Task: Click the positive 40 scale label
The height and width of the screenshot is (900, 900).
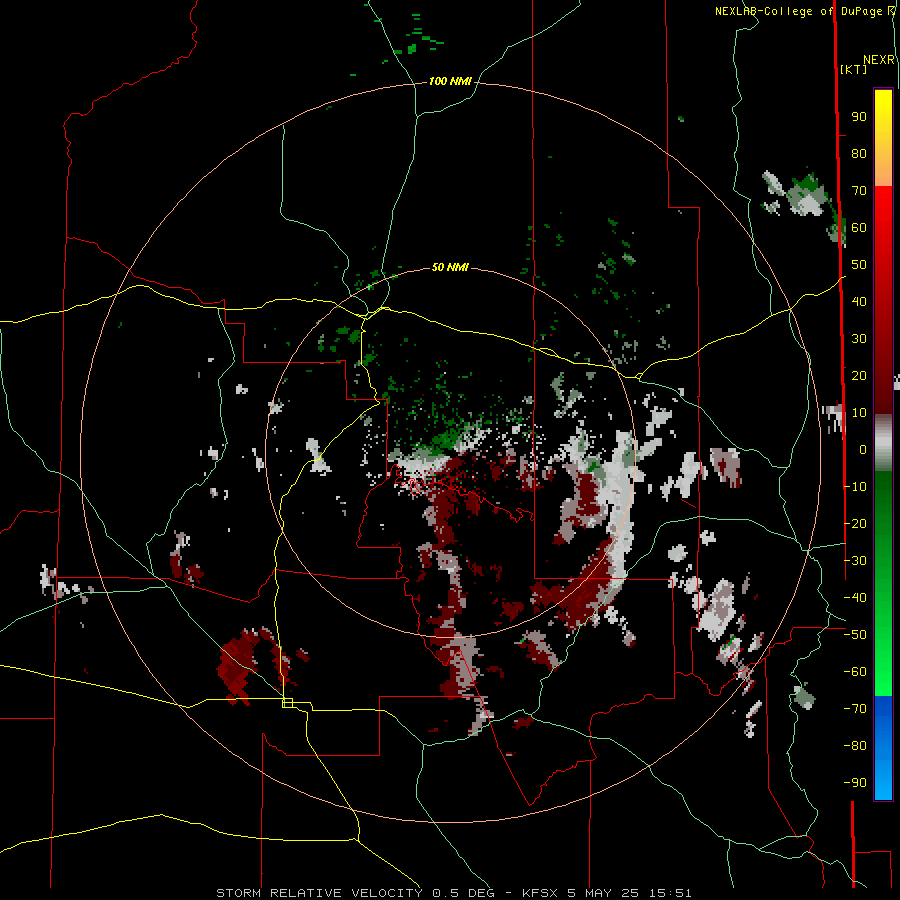Action: click(x=859, y=302)
